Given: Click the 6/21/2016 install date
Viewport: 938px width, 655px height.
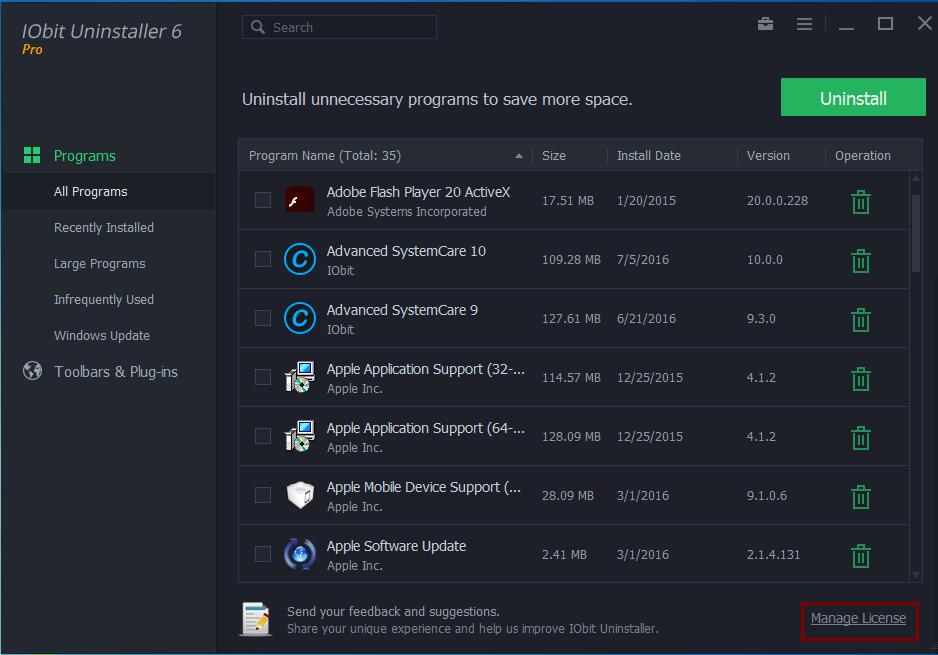Looking at the screenshot, I should click(646, 319).
